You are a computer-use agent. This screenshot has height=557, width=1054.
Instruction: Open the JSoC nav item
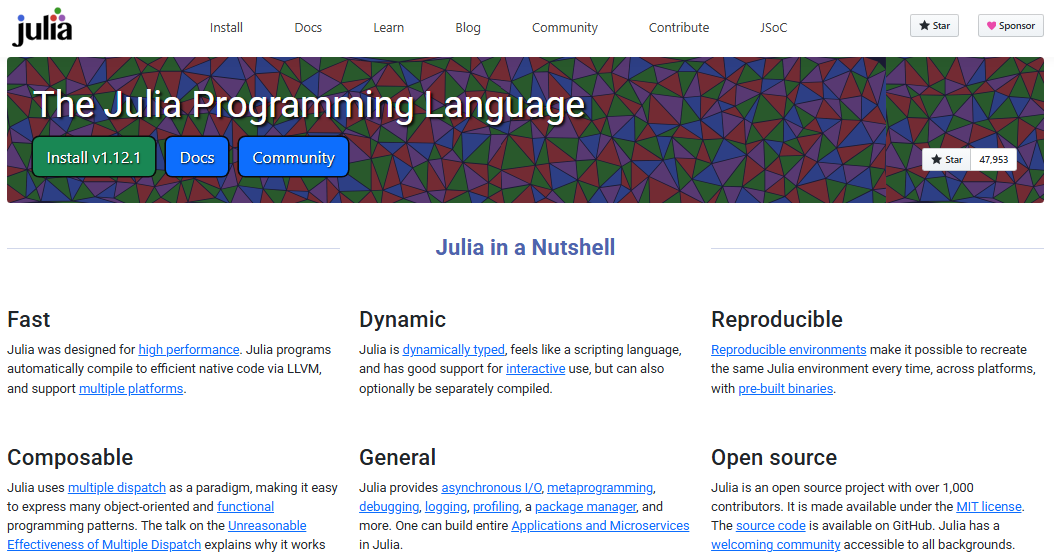point(774,28)
